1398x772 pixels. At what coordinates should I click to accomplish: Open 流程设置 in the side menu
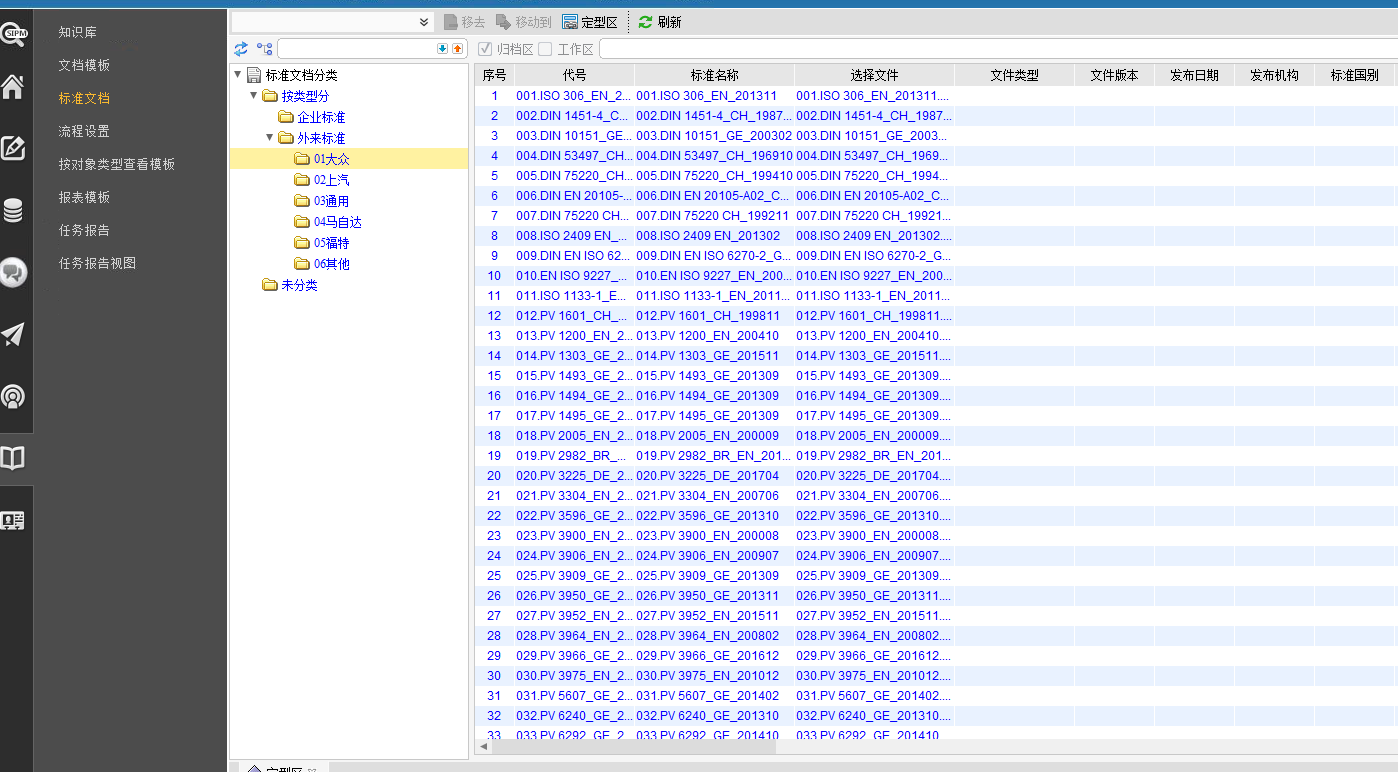tap(84, 131)
